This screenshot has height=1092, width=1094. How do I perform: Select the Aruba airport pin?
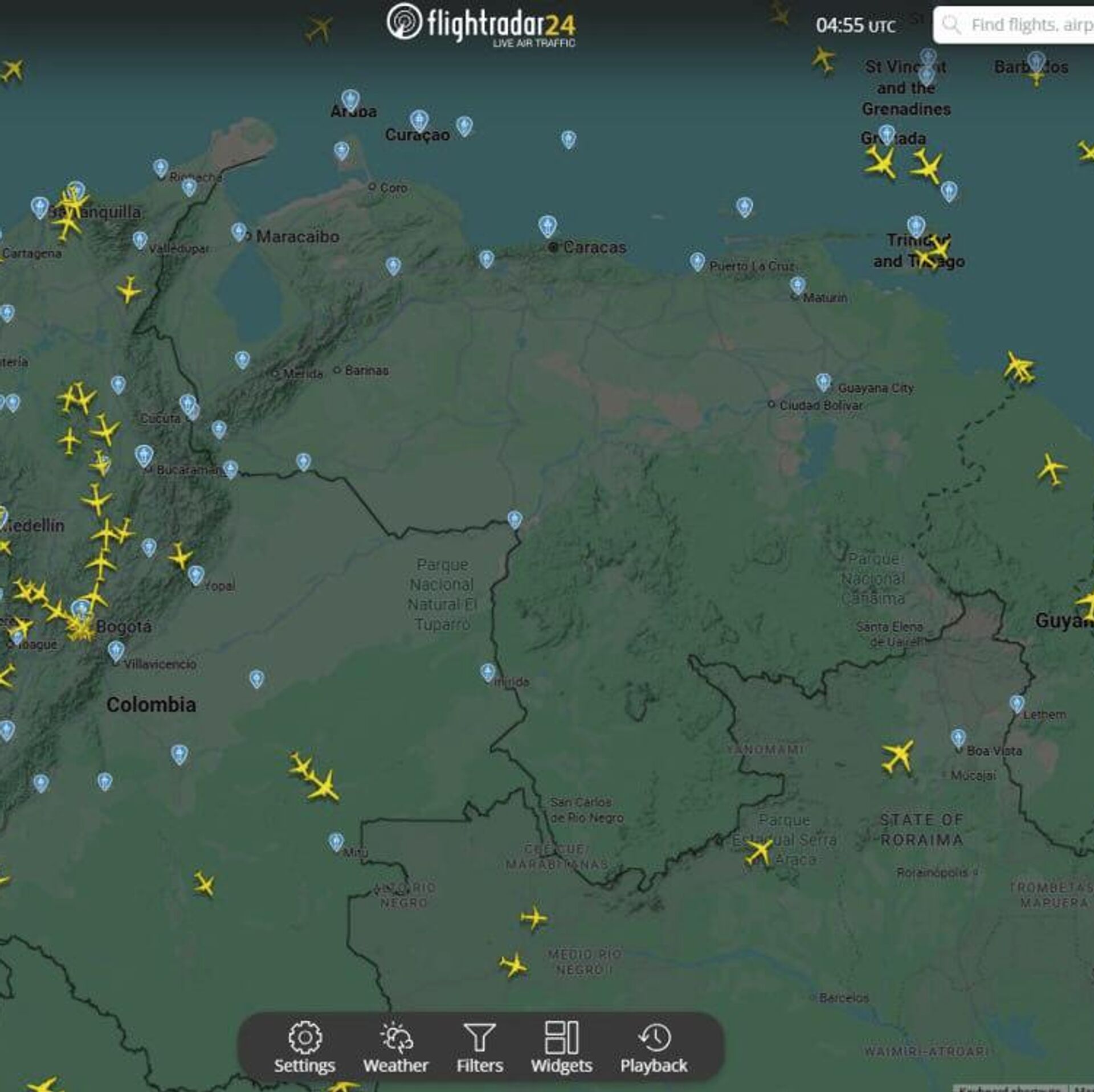350,99
